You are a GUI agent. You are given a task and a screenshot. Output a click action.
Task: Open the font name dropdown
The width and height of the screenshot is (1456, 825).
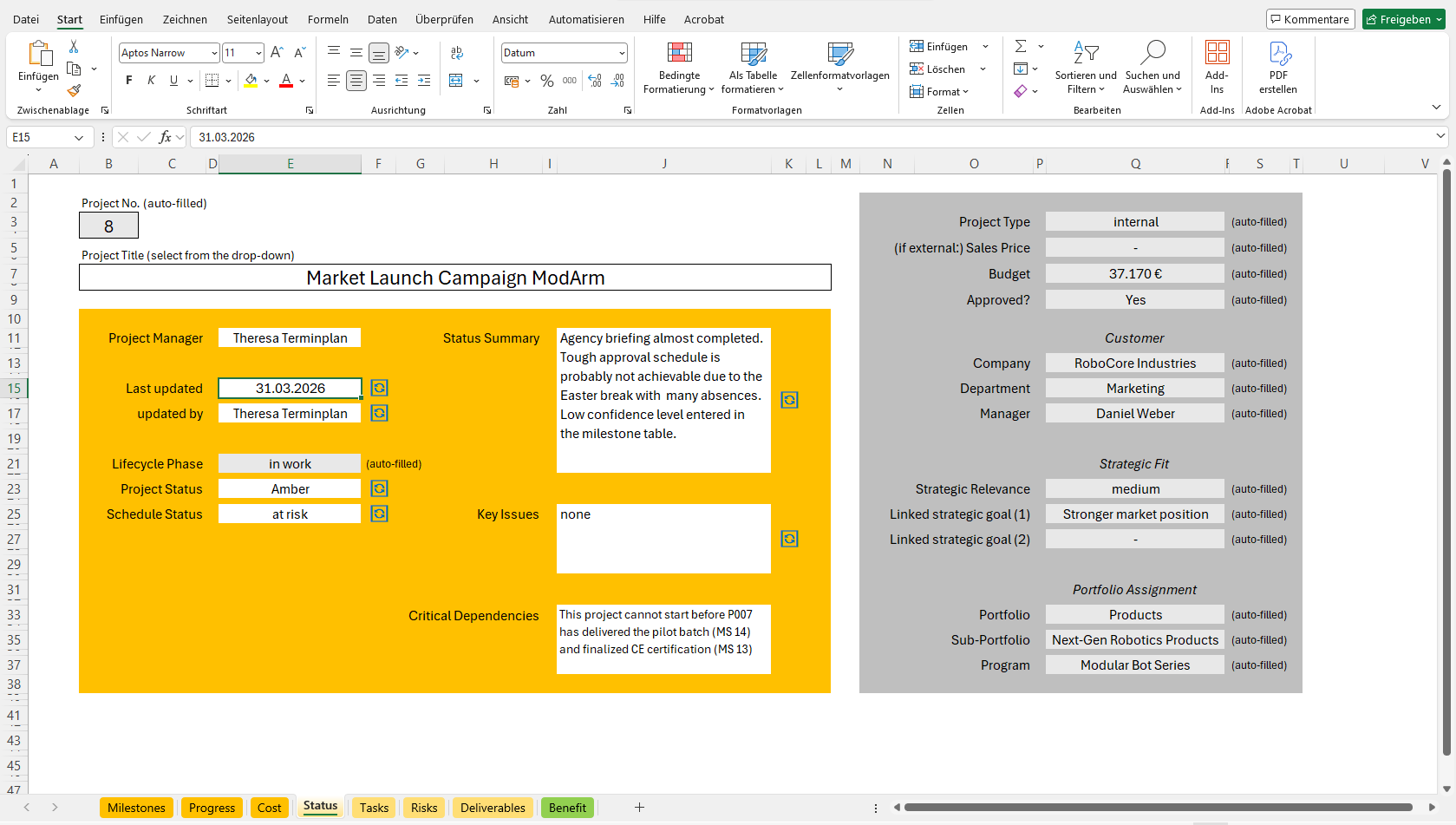(x=214, y=53)
